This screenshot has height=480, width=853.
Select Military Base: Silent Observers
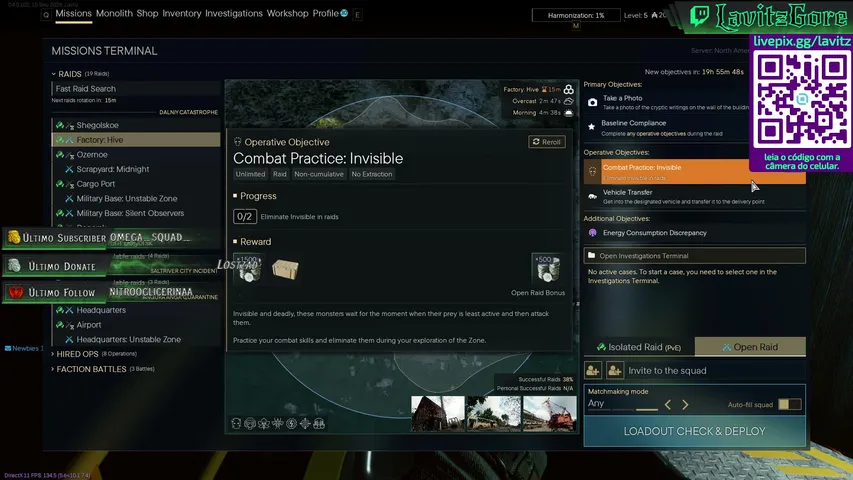pos(136,213)
